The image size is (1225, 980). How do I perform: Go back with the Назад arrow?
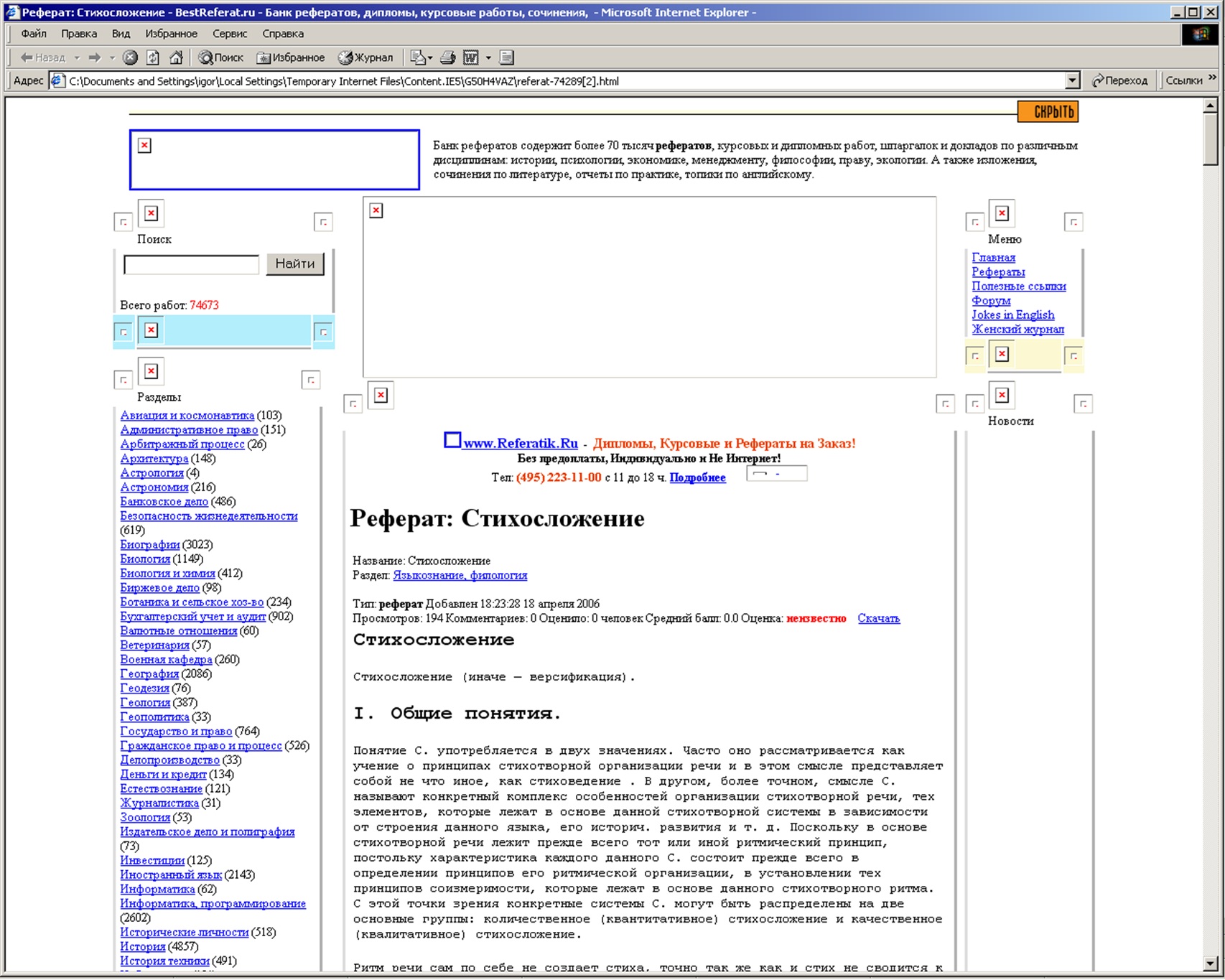coord(42,57)
